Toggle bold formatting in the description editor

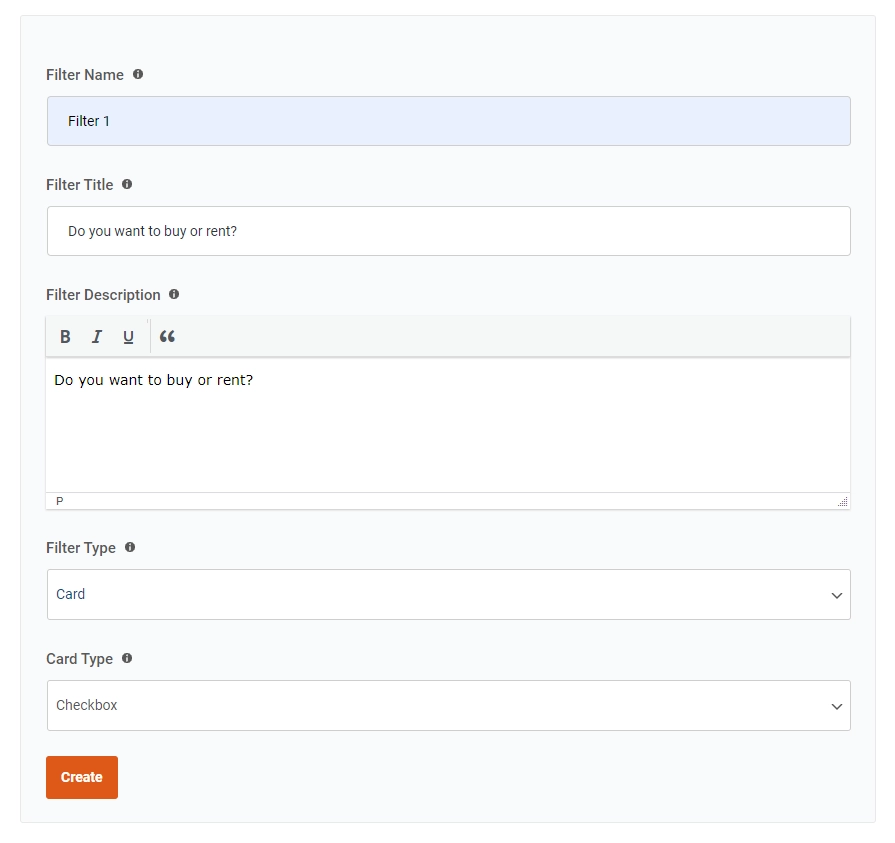[64, 336]
